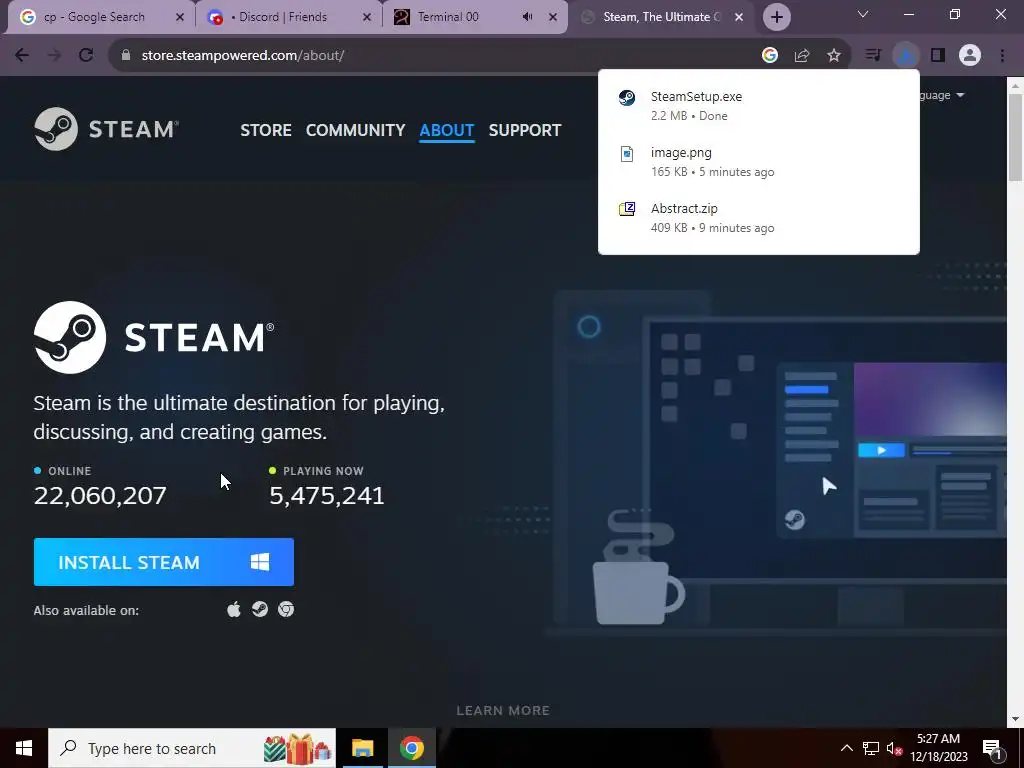Image resolution: width=1024 pixels, height=768 pixels.
Task: Click the Steam logo in the header
Action: point(106,129)
